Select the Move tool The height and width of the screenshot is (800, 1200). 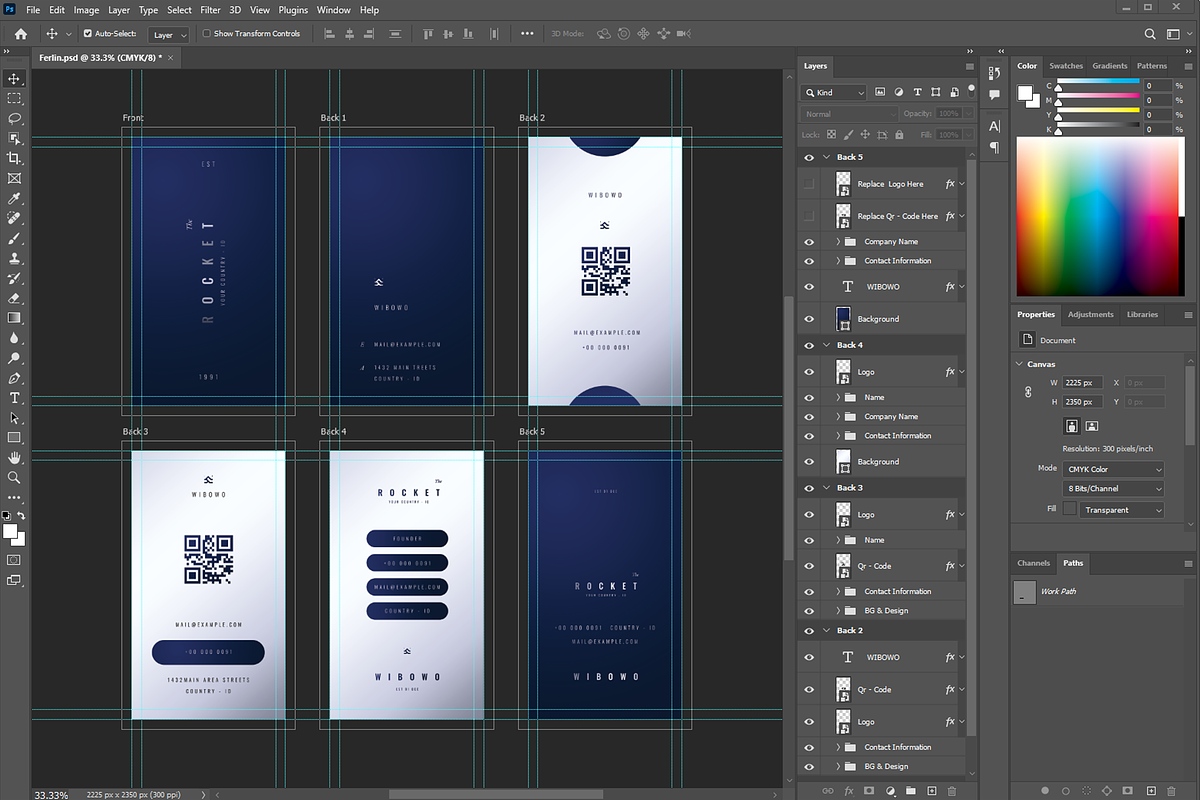(x=14, y=79)
